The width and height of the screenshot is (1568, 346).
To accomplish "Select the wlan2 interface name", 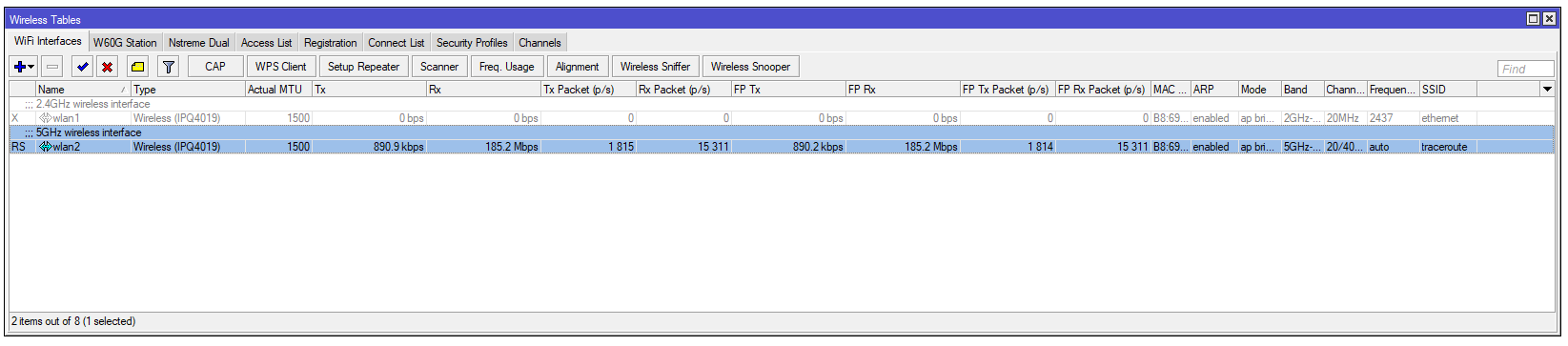I will [67, 147].
